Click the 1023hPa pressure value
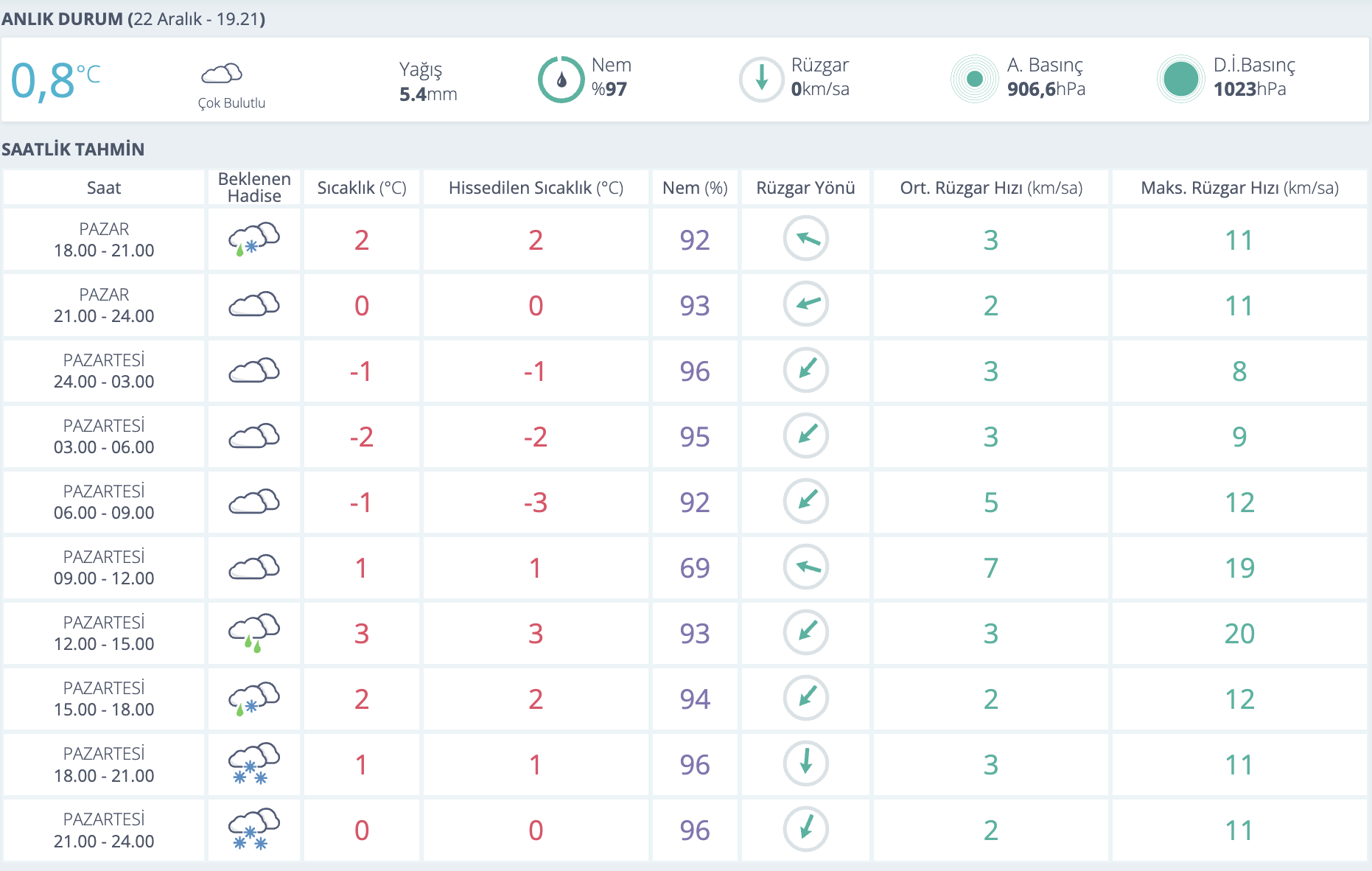This screenshot has height=871, width=1372. pyautogui.click(x=1250, y=89)
